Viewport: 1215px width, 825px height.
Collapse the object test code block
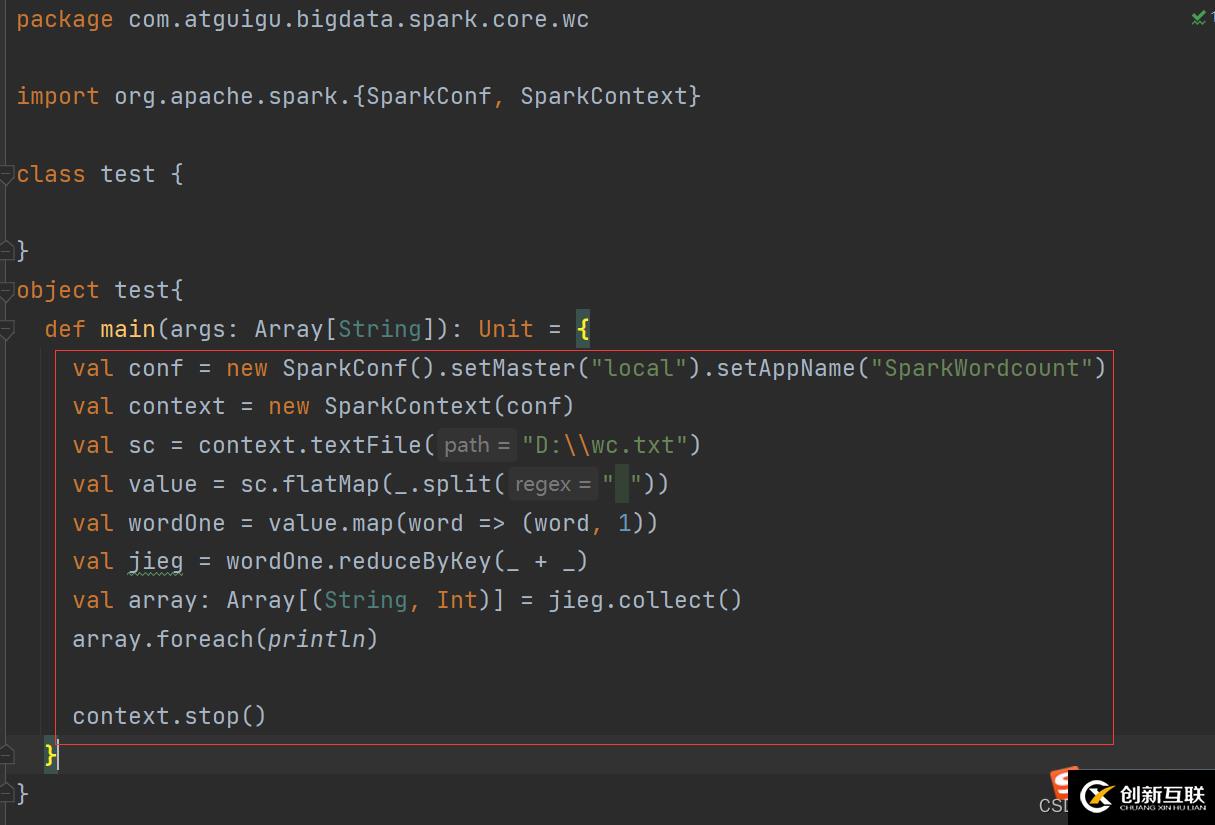tap(7, 291)
